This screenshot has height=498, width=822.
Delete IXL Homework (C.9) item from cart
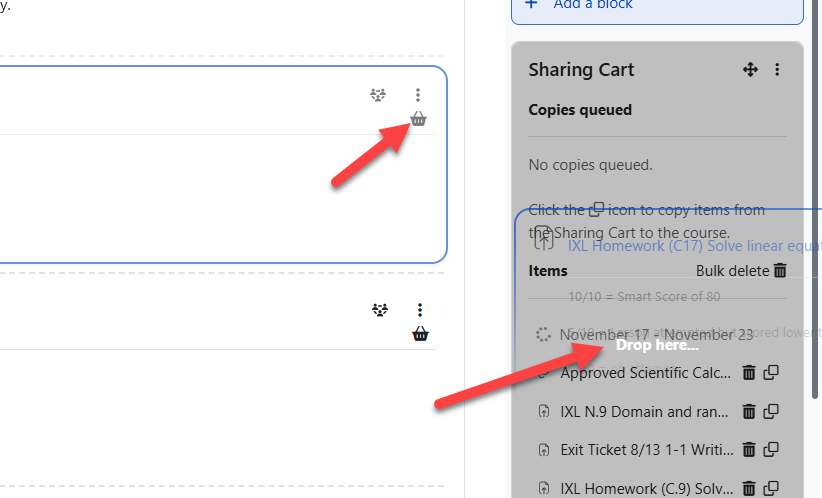click(x=748, y=488)
